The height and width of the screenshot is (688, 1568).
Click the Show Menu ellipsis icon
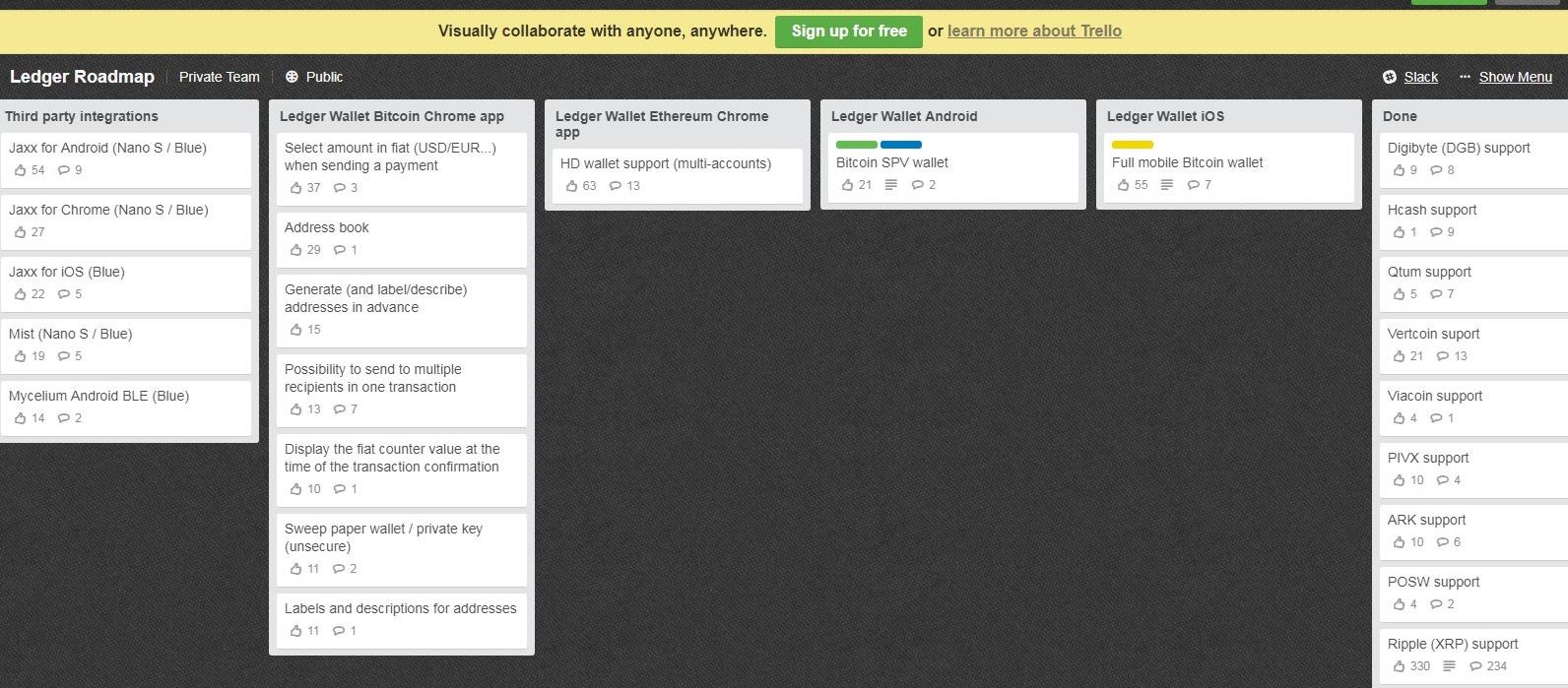point(1465,77)
